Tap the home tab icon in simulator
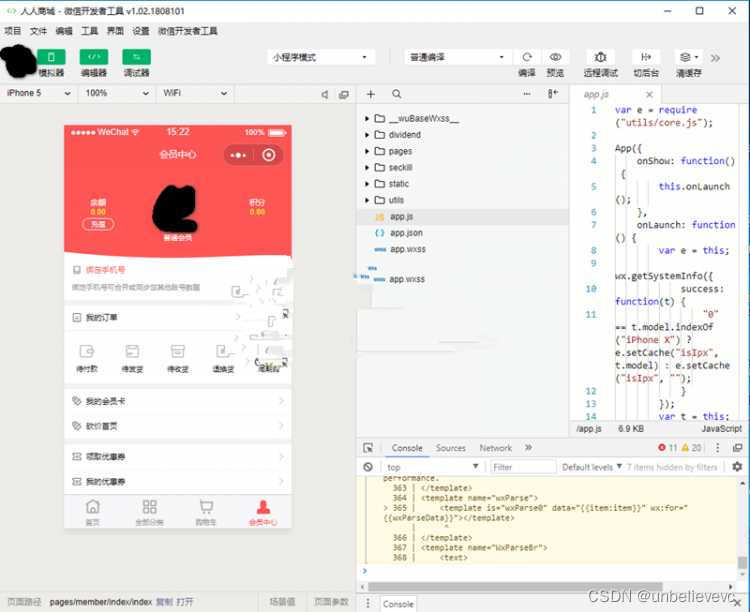750x612 pixels. (93, 512)
